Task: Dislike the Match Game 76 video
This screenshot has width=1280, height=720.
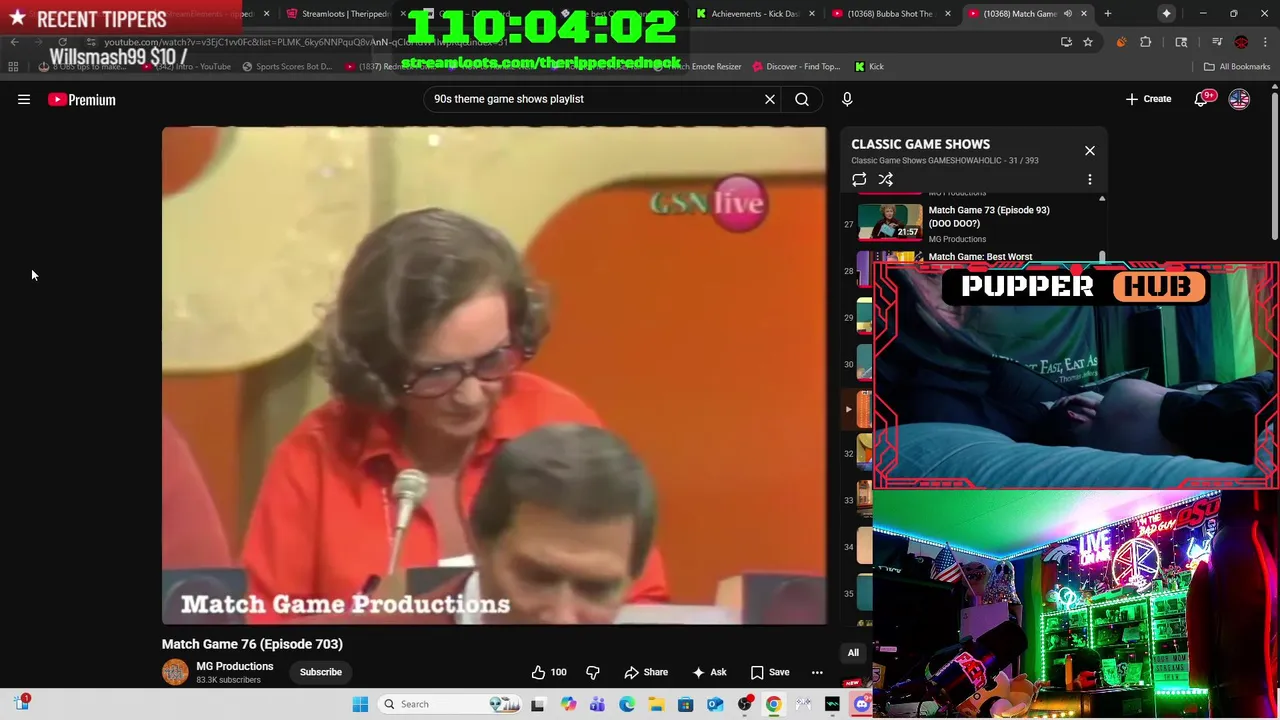Action: [x=593, y=672]
